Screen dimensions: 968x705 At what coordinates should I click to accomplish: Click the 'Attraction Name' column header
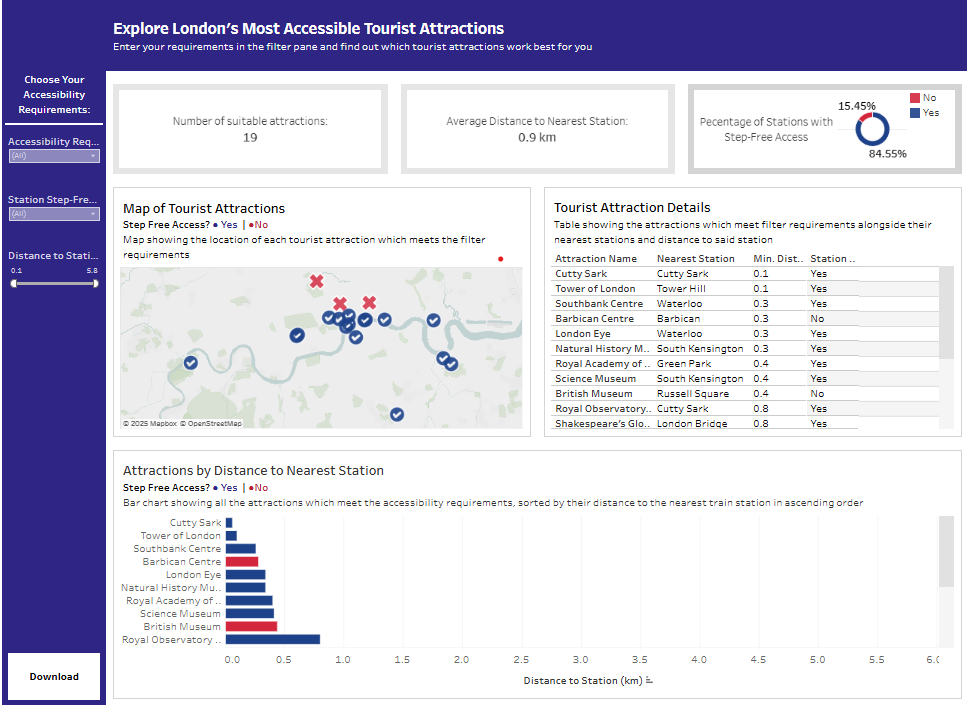tap(596, 259)
